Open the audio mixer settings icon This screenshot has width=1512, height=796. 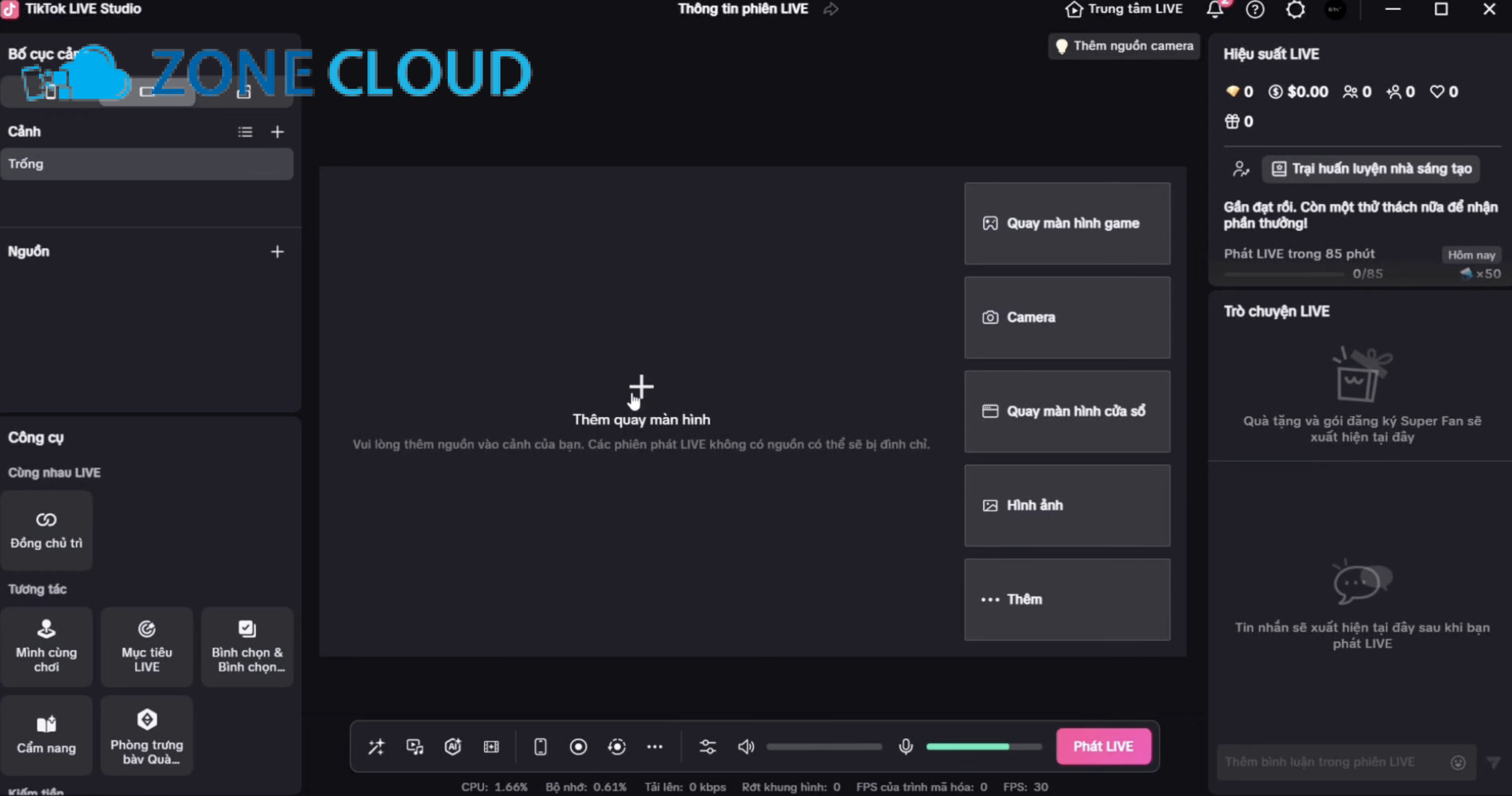pyautogui.click(x=708, y=747)
